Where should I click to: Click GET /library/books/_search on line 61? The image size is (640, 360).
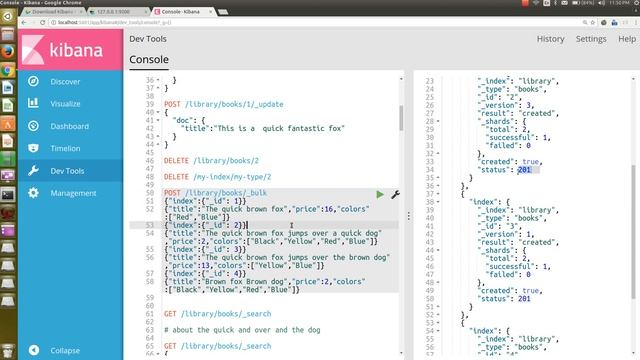(218, 313)
